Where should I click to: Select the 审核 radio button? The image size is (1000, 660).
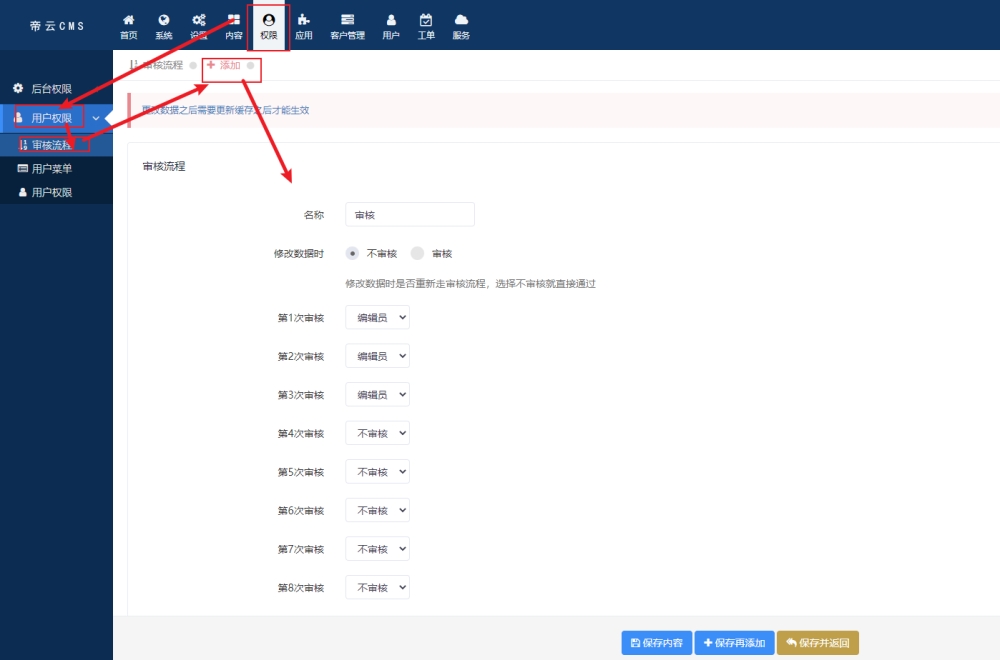[x=417, y=254]
